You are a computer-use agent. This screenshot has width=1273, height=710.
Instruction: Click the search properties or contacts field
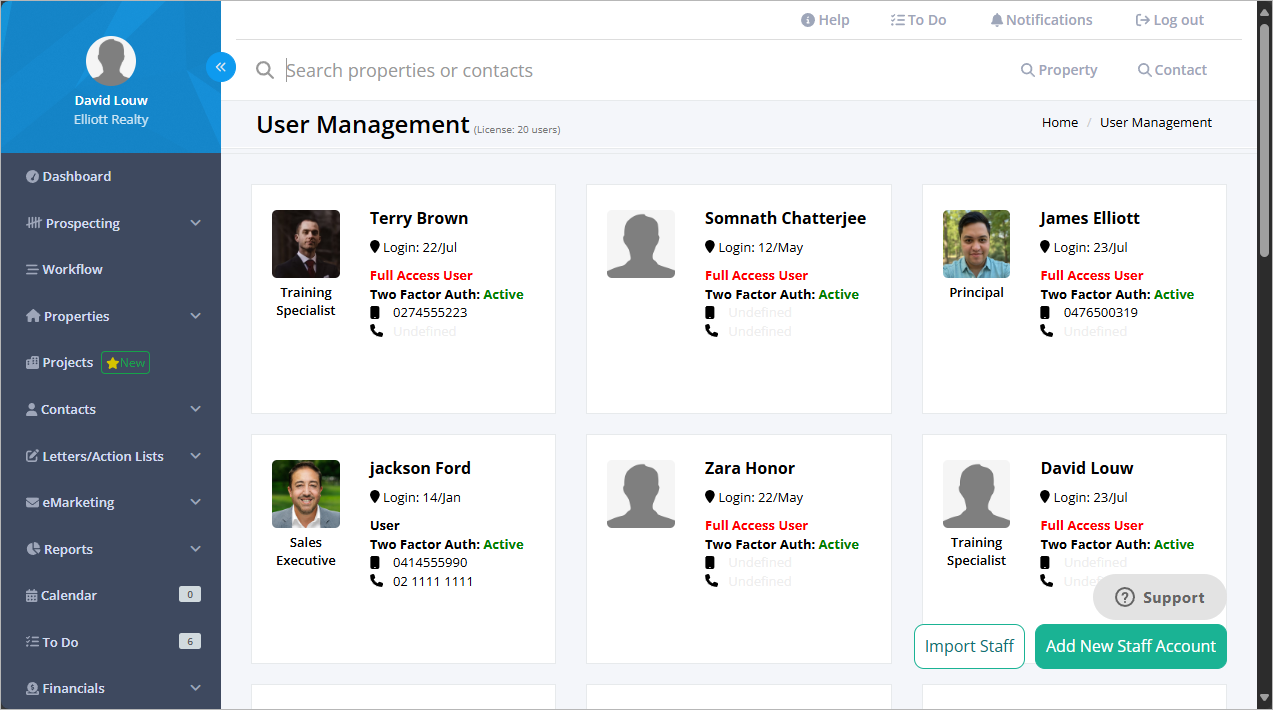coord(640,70)
